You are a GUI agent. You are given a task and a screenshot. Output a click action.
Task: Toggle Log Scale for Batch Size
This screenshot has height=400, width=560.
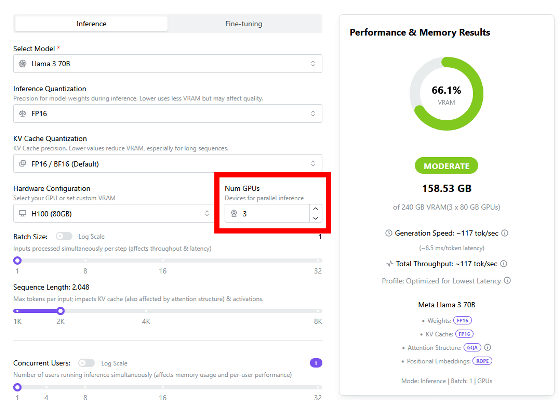point(64,236)
